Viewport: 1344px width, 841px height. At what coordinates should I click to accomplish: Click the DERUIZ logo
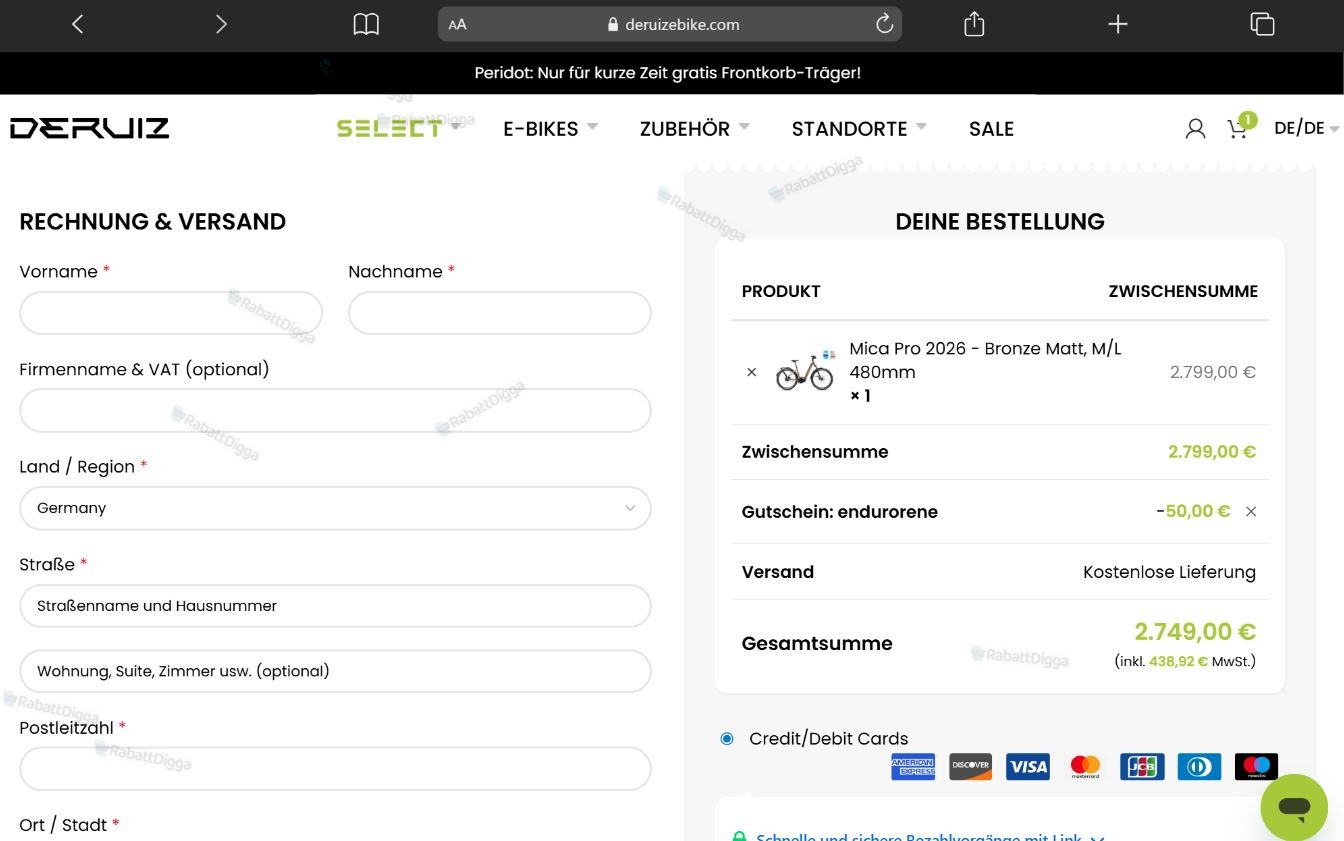coord(90,128)
